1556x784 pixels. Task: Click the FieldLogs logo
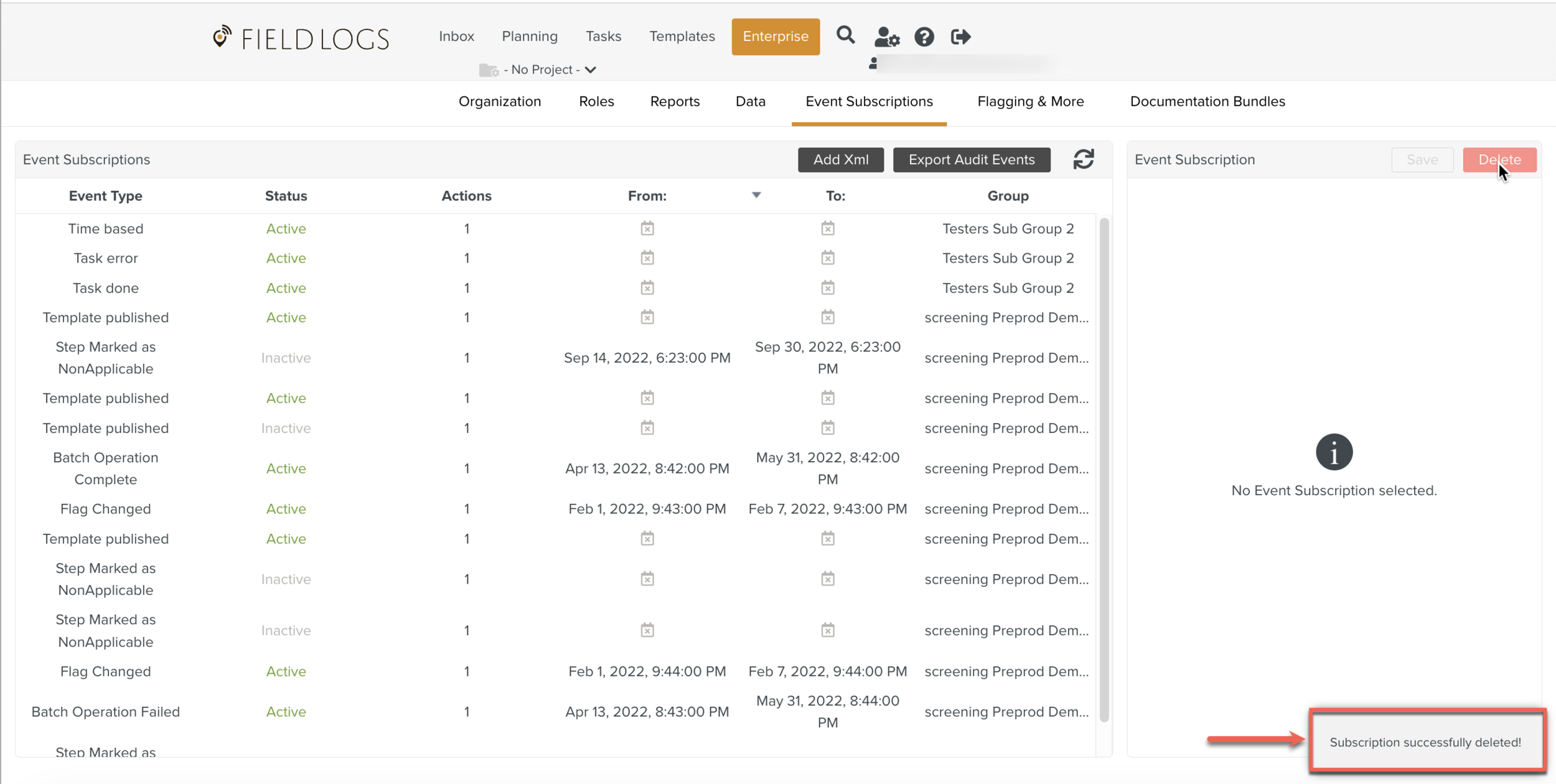pos(301,39)
